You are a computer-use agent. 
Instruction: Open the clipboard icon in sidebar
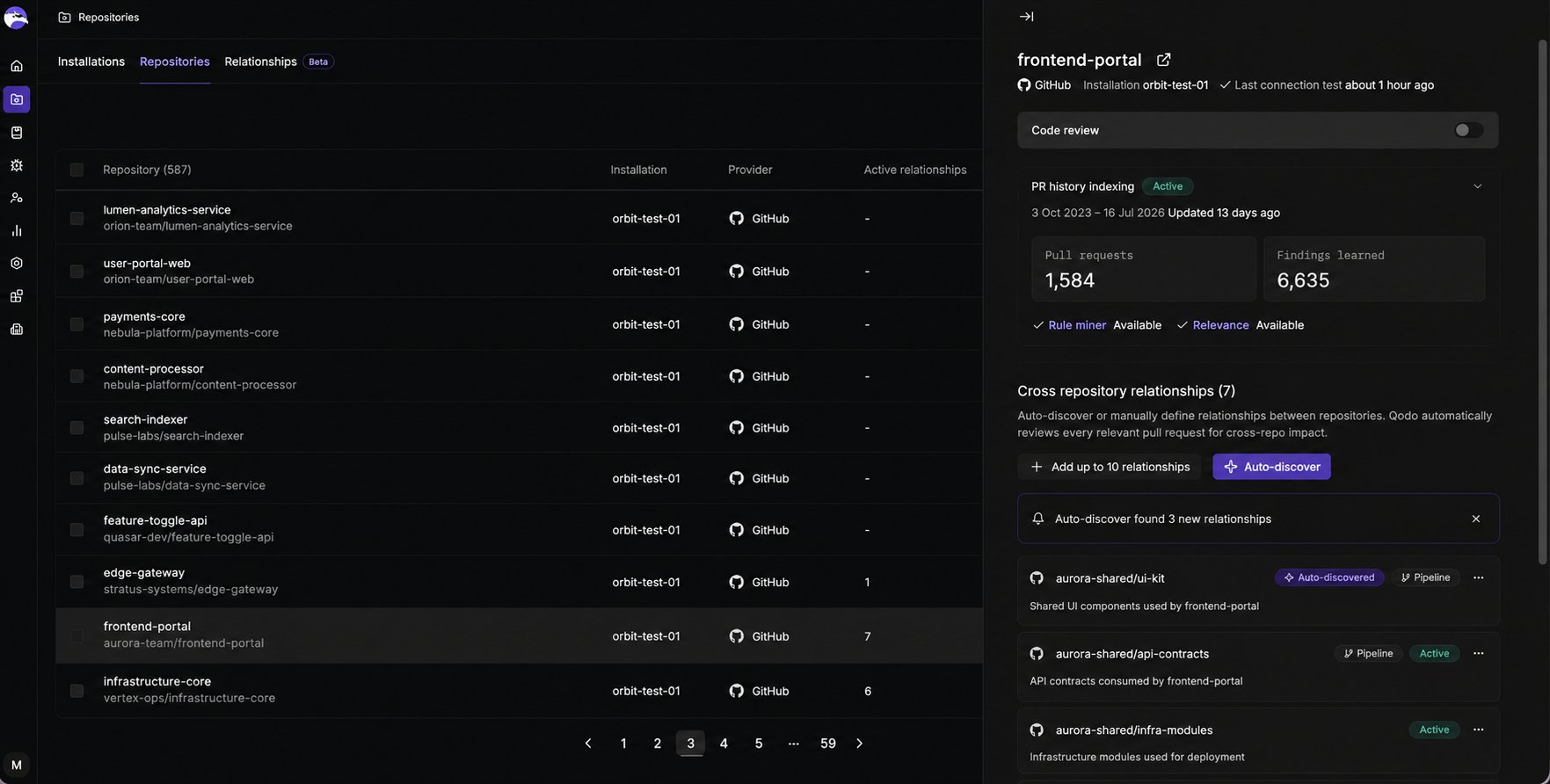pyautogui.click(x=17, y=133)
